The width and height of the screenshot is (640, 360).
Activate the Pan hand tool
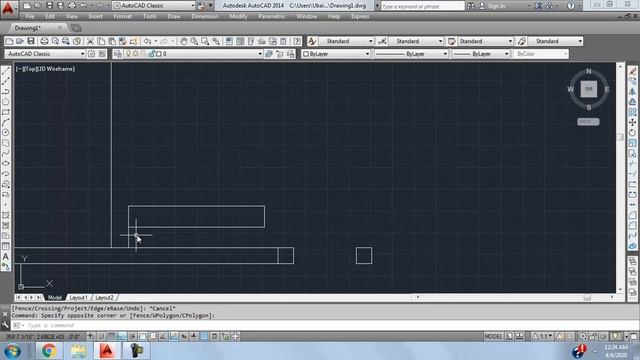(x=183, y=41)
